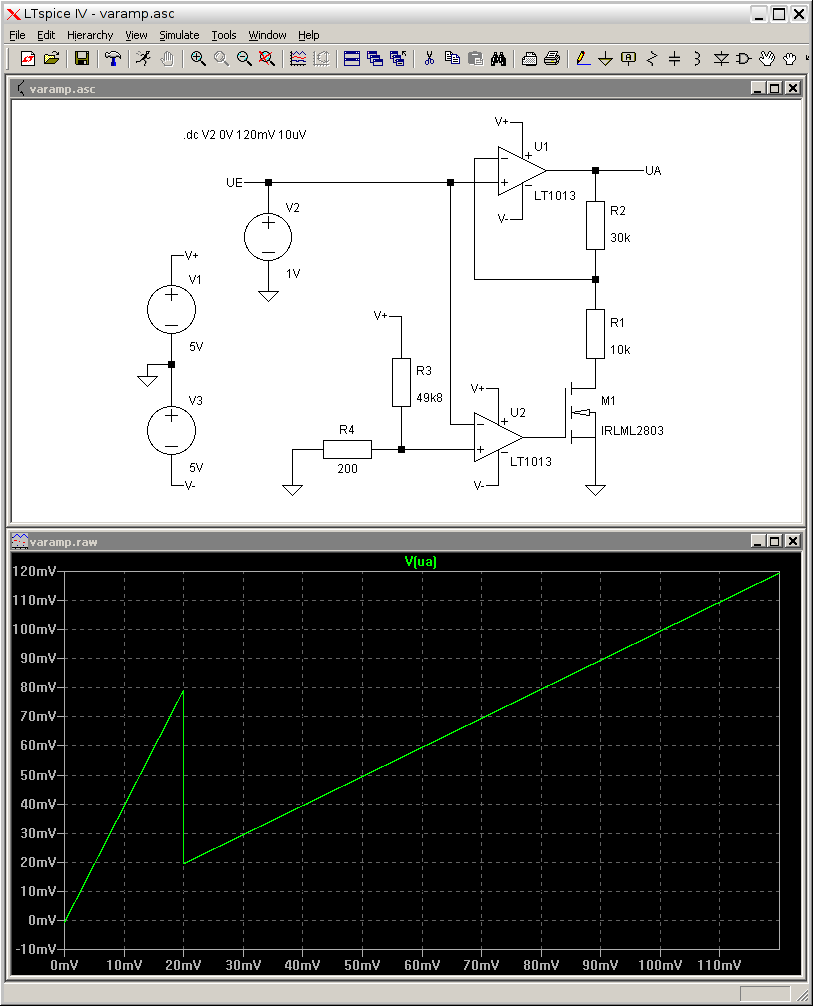813x1006 pixels.
Task: Open Control Panel hammer icon
Action: point(113,58)
